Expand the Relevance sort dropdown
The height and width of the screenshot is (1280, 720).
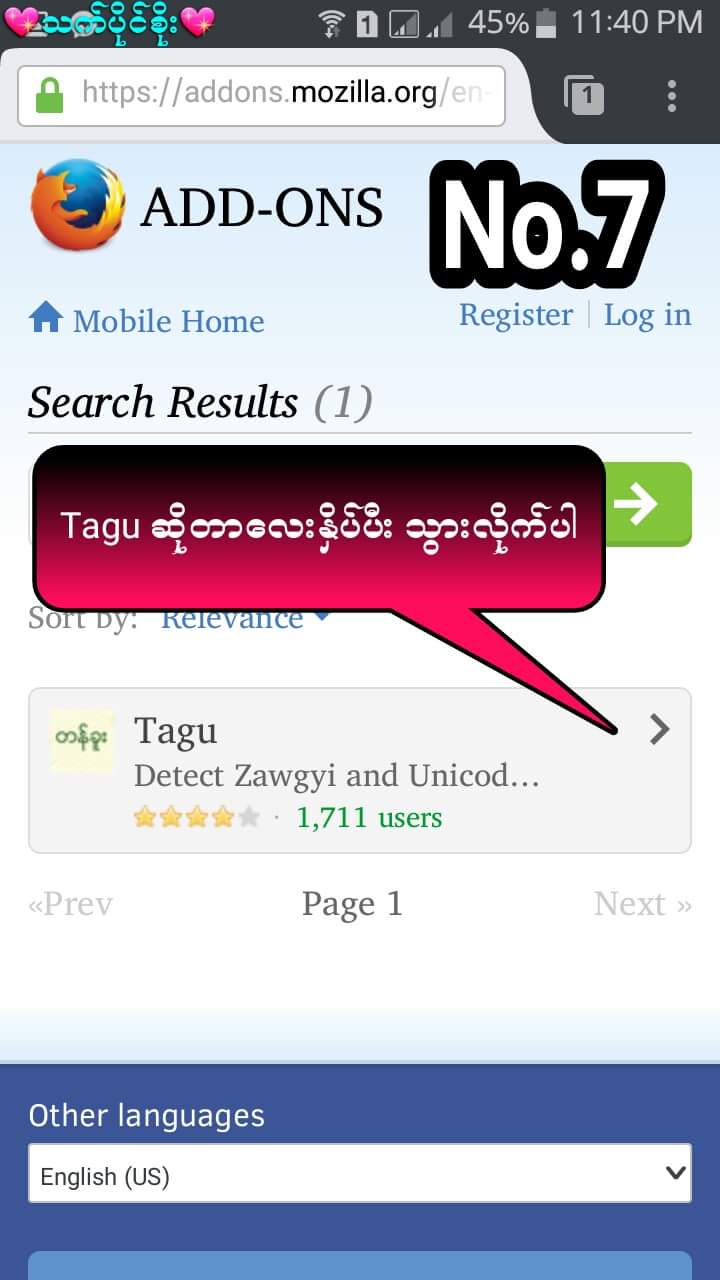click(x=245, y=618)
